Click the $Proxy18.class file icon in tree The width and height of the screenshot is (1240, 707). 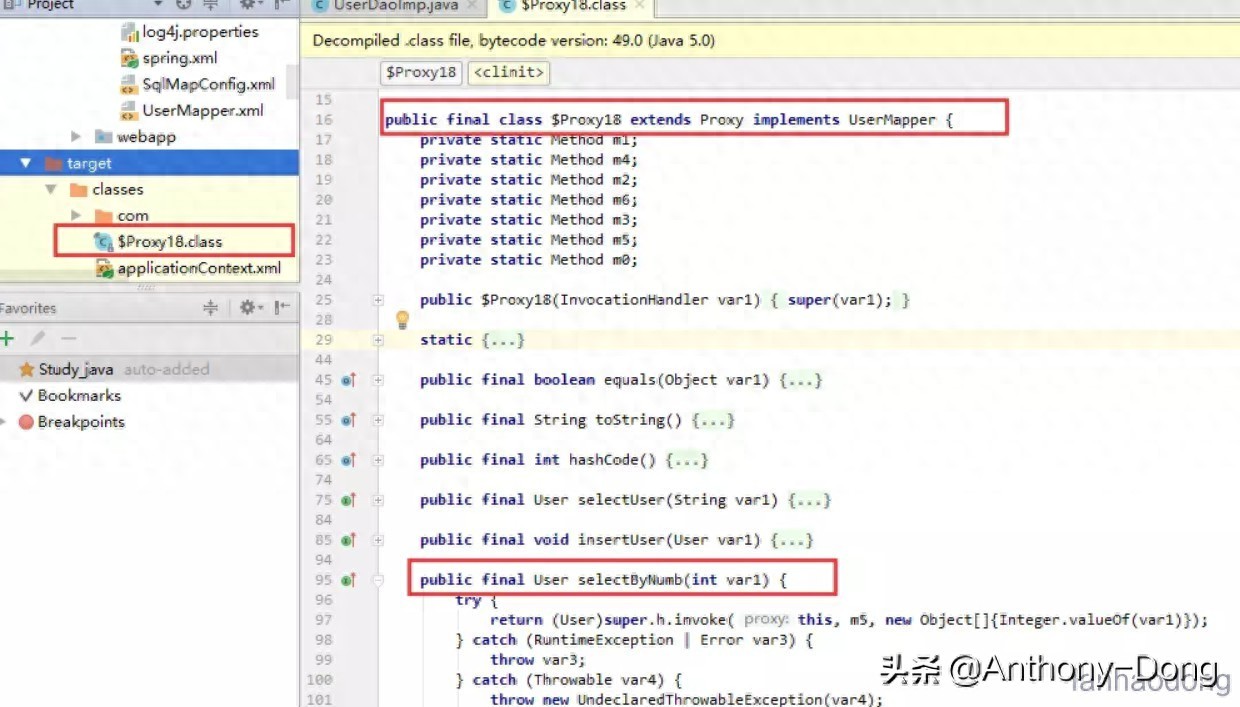point(103,241)
